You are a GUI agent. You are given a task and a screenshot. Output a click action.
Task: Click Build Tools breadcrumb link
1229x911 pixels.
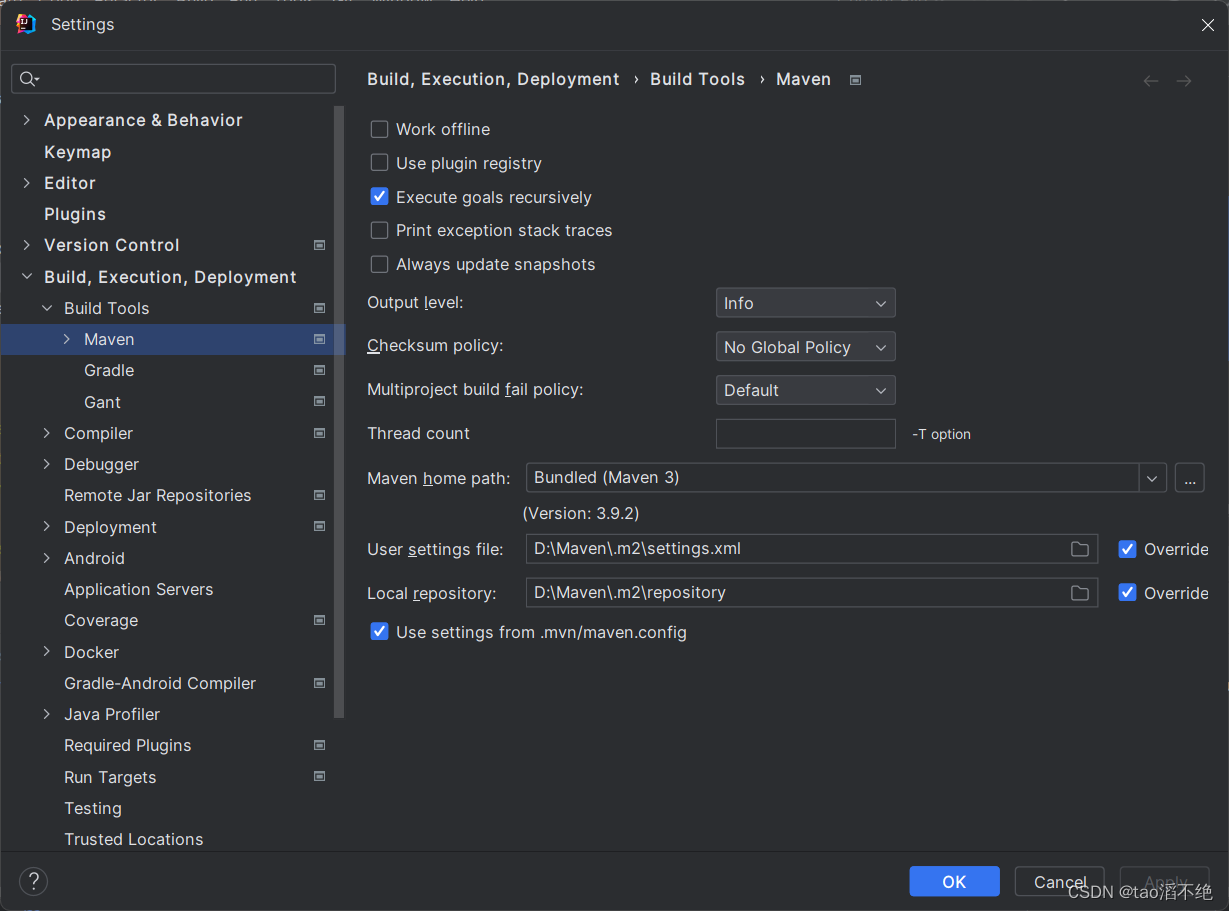698,79
